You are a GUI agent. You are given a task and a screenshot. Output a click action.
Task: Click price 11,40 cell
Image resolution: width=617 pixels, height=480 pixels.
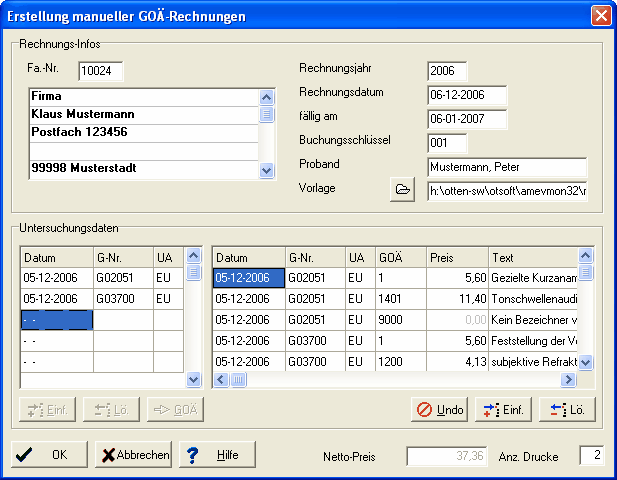pyautogui.click(x=457, y=299)
